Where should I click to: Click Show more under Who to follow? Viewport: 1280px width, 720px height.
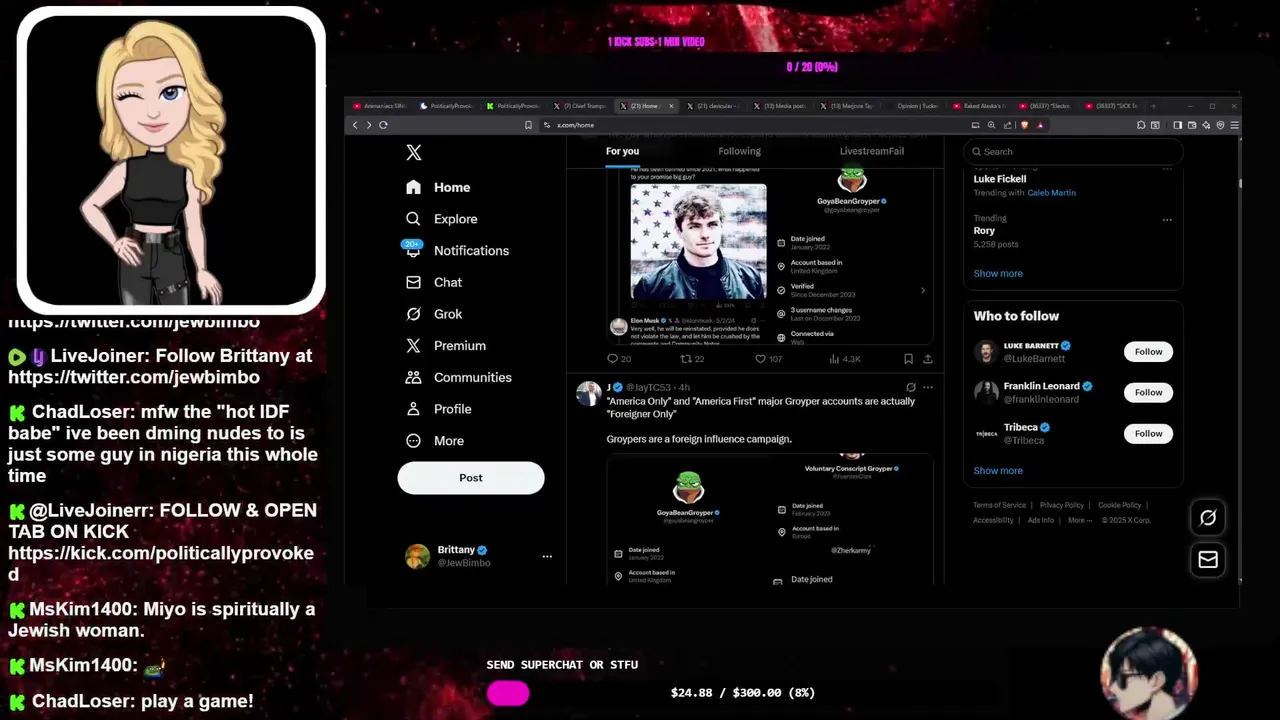pos(998,470)
